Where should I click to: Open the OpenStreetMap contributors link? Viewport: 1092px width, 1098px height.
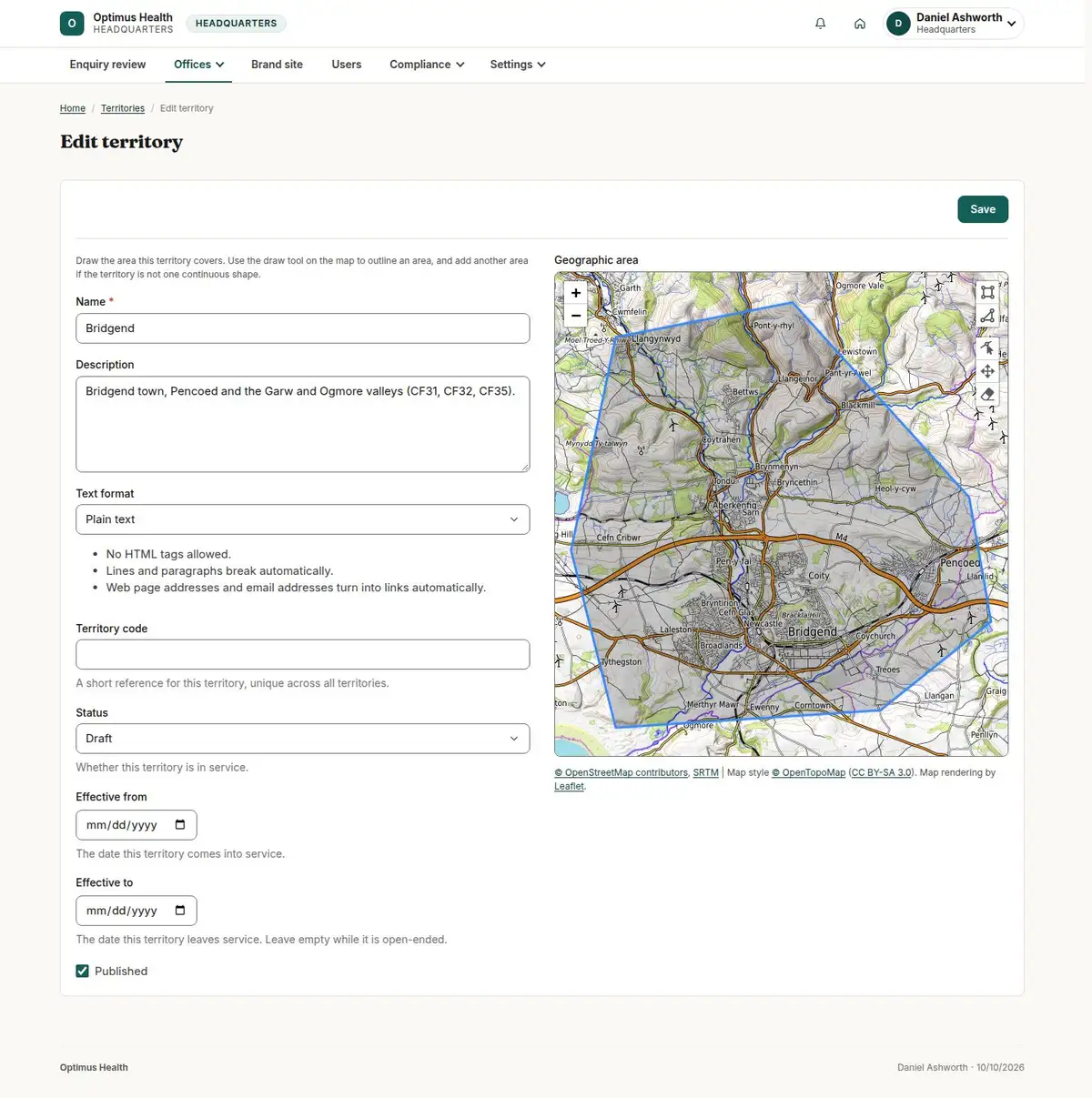coord(622,773)
